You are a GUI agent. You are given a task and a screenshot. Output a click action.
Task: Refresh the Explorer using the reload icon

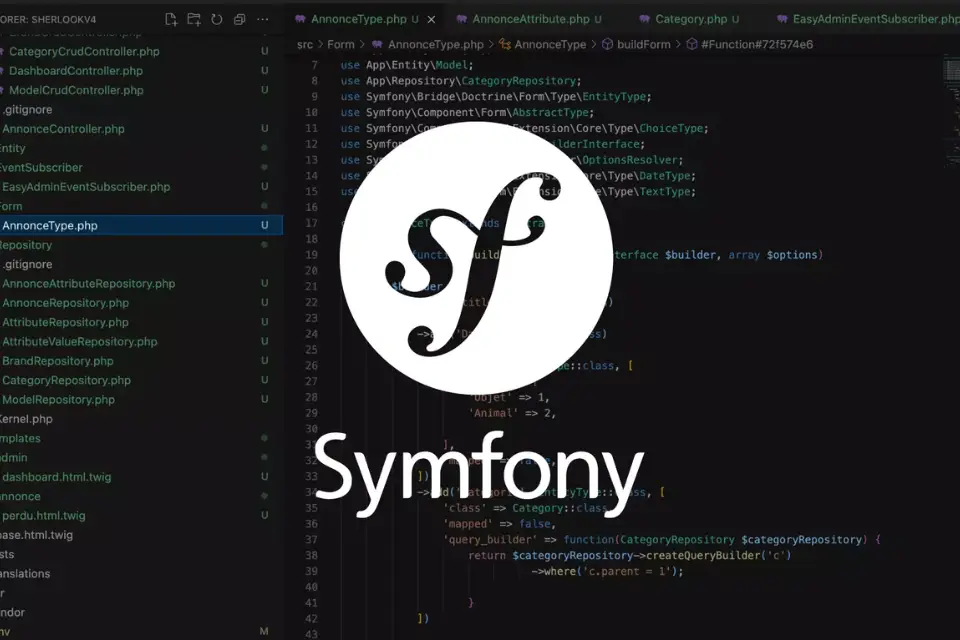point(216,18)
